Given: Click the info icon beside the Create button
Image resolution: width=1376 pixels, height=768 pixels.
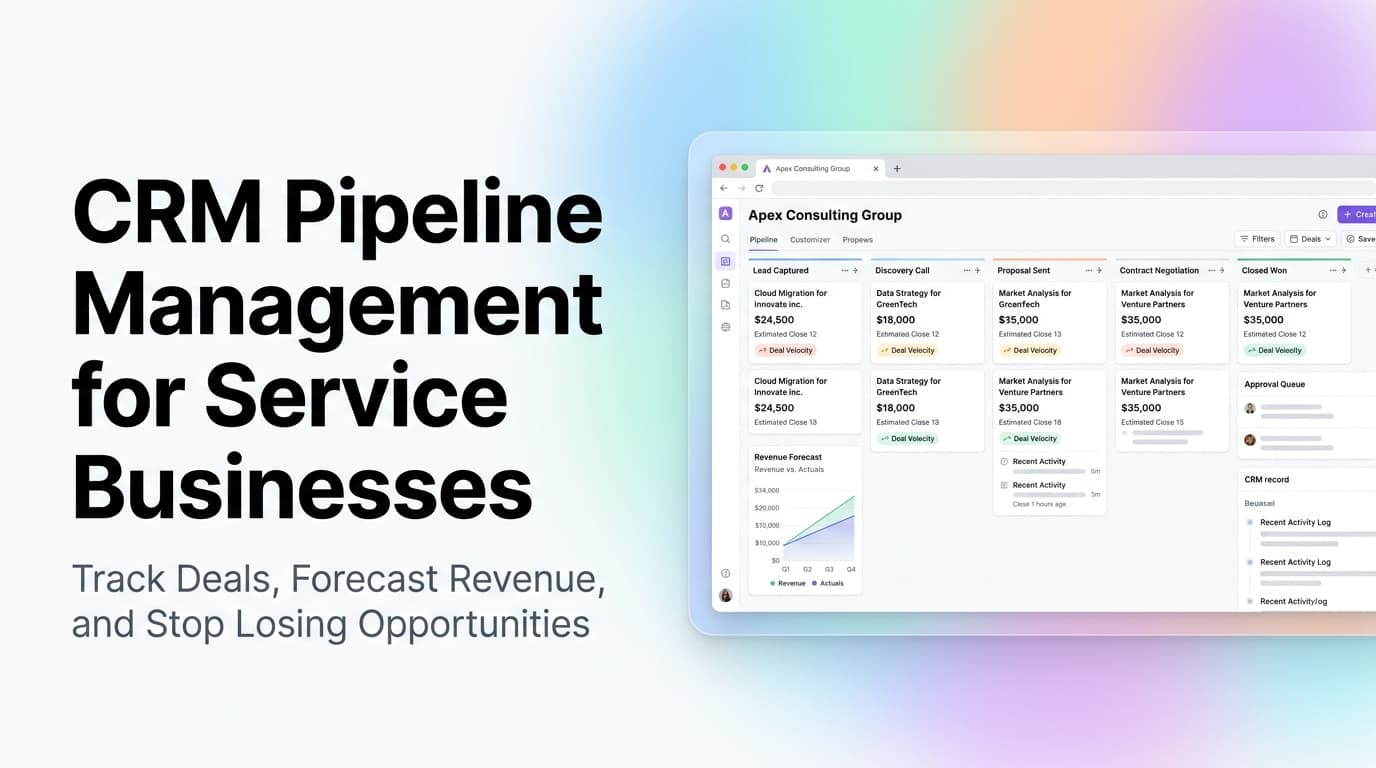Looking at the screenshot, I should [x=1323, y=215].
